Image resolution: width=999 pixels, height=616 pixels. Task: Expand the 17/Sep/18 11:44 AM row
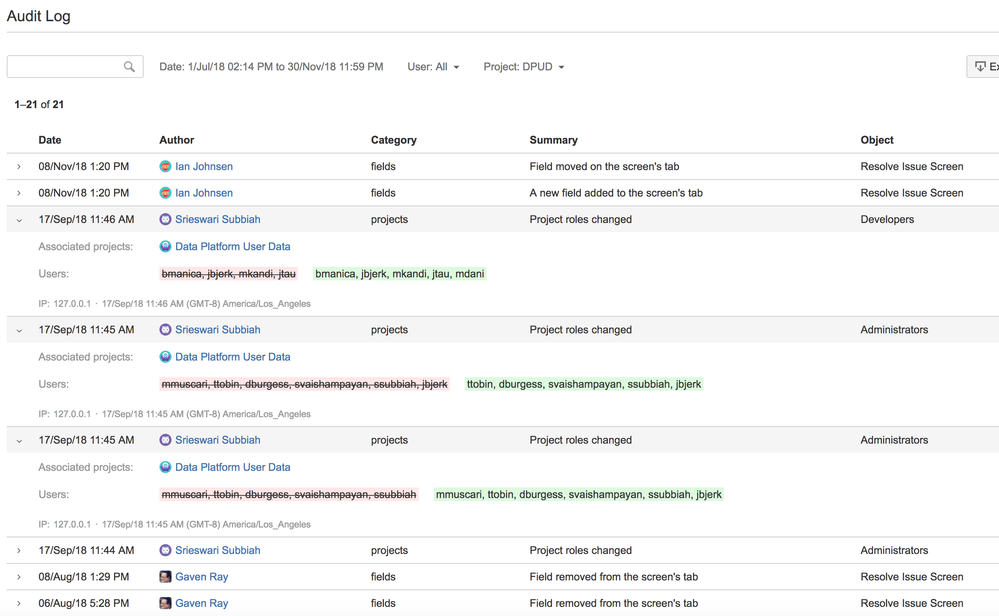(x=18, y=550)
